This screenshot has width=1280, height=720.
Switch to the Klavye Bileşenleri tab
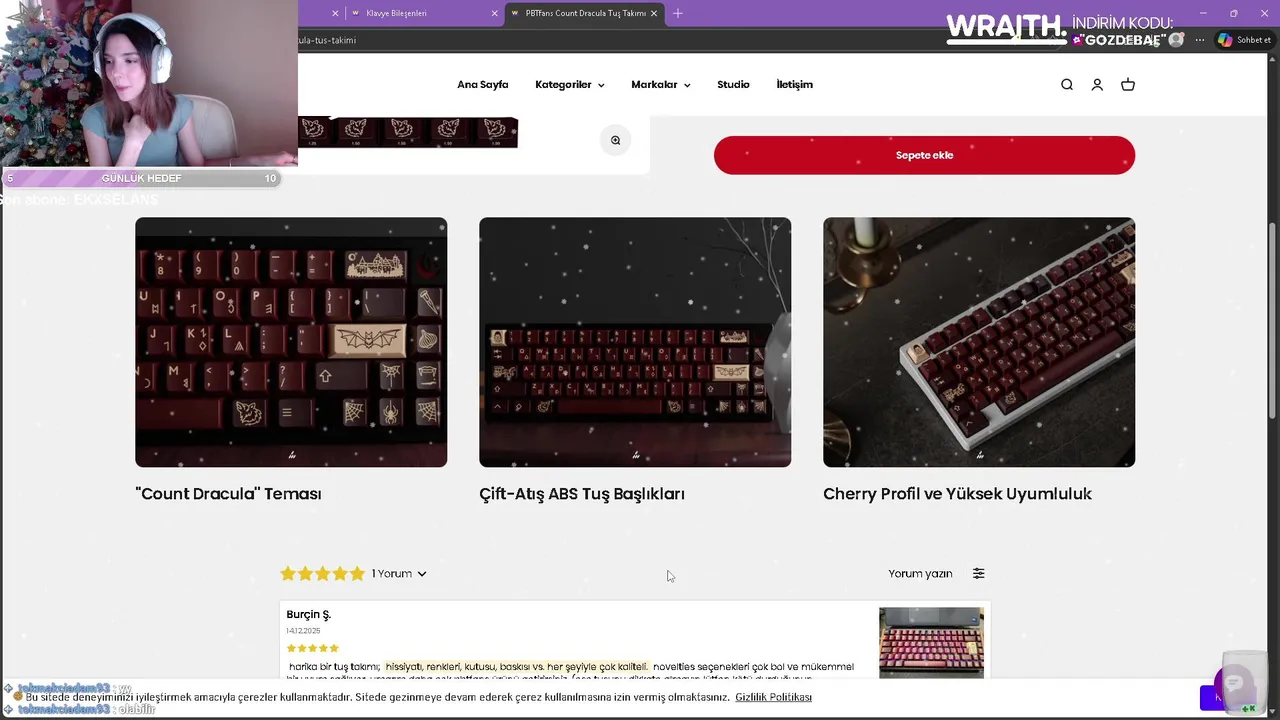(x=420, y=13)
